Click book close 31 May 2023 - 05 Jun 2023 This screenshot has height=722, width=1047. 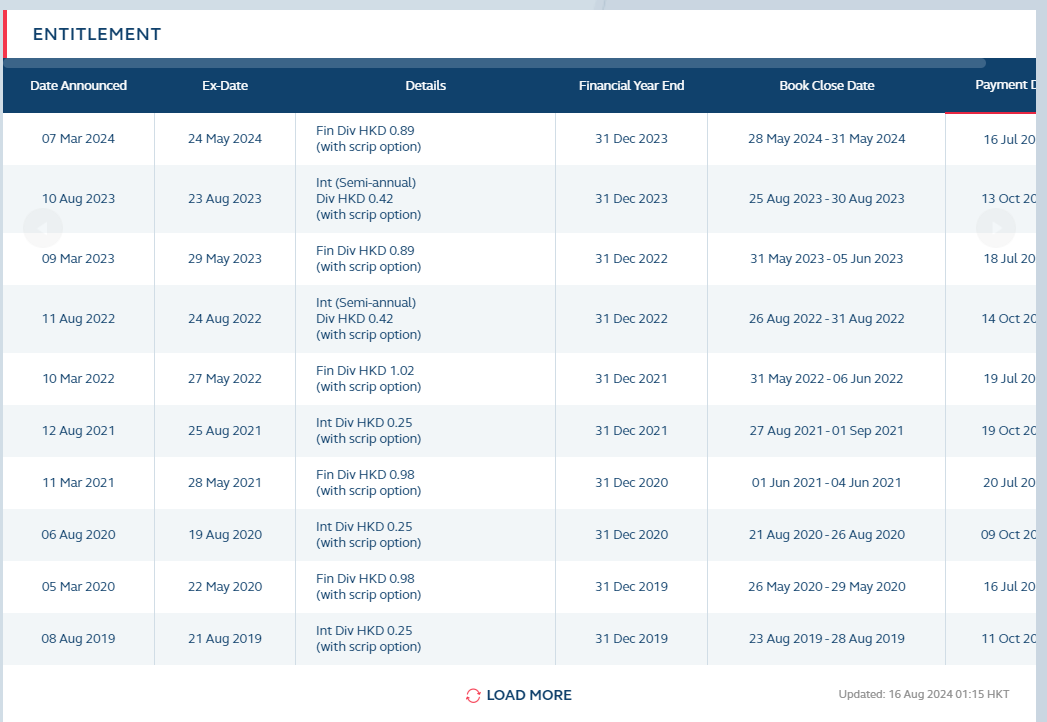coord(827,258)
